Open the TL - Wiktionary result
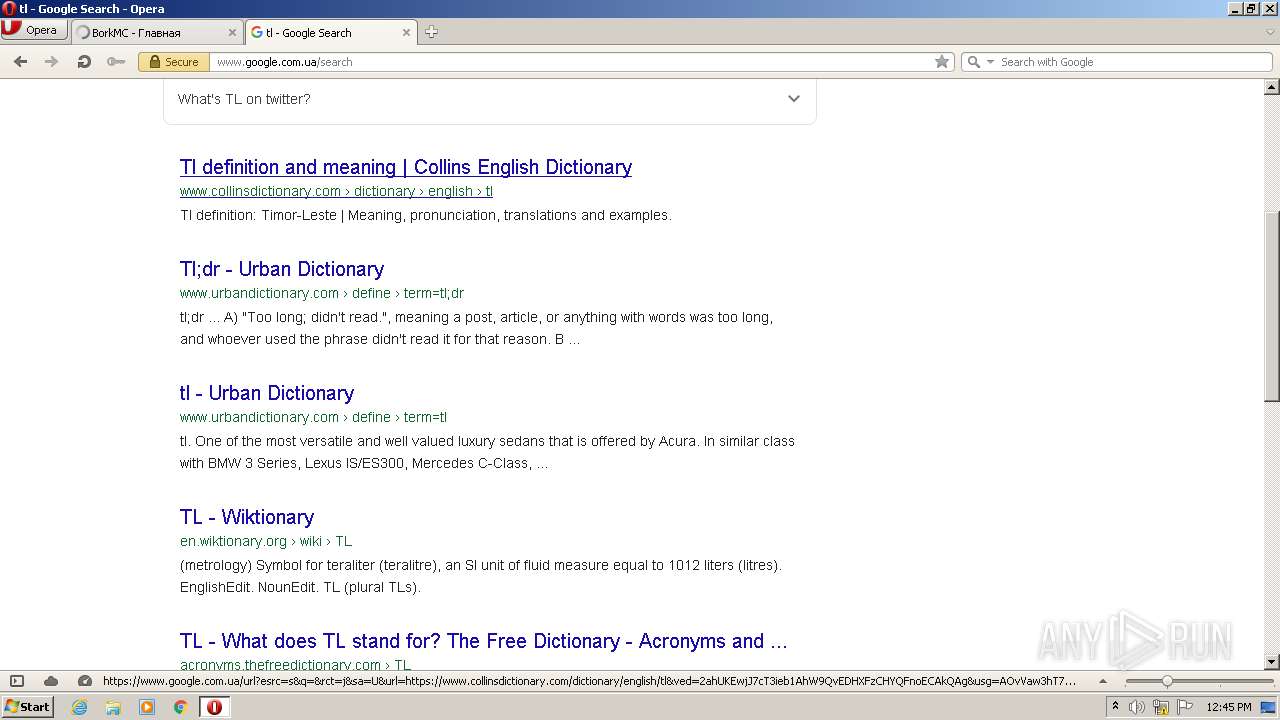Image resolution: width=1280 pixels, height=720 pixels. coord(247,517)
